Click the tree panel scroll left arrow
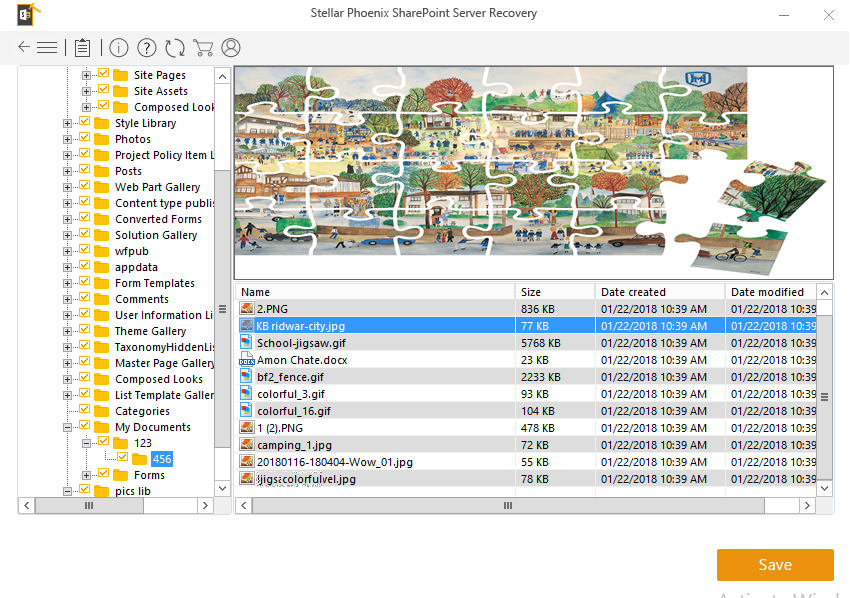 [27, 506]
